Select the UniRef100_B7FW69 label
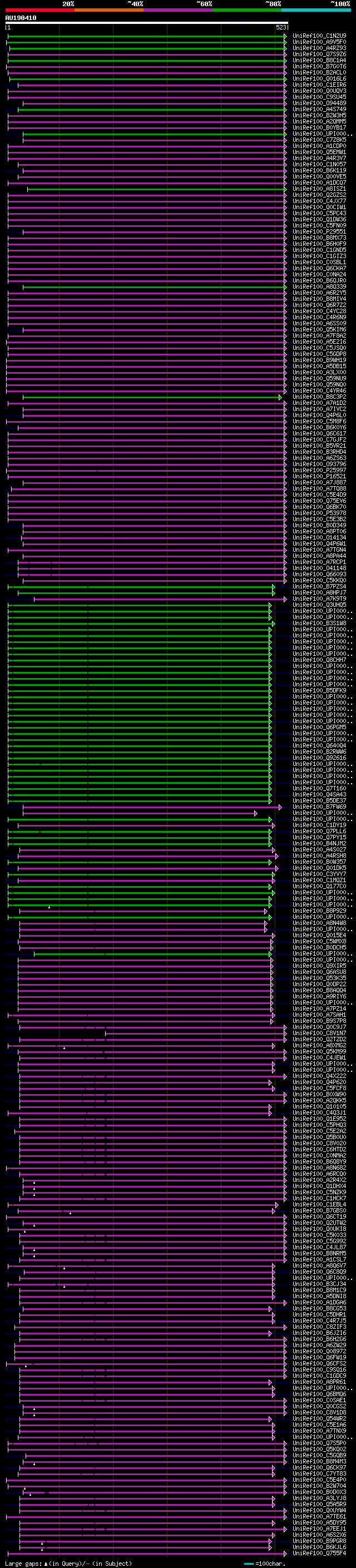The image size is (356, 1568). pyautogui.click(x=319, y=807)
